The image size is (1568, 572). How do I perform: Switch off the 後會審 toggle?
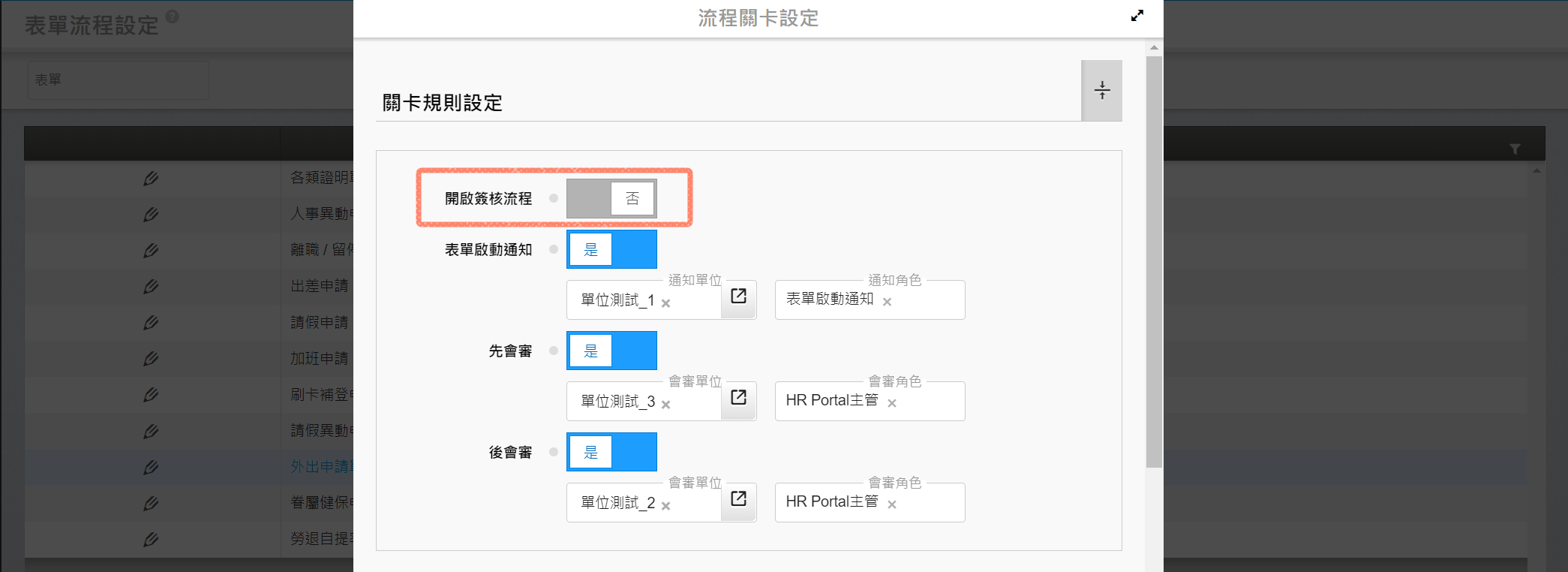(611, 452)
